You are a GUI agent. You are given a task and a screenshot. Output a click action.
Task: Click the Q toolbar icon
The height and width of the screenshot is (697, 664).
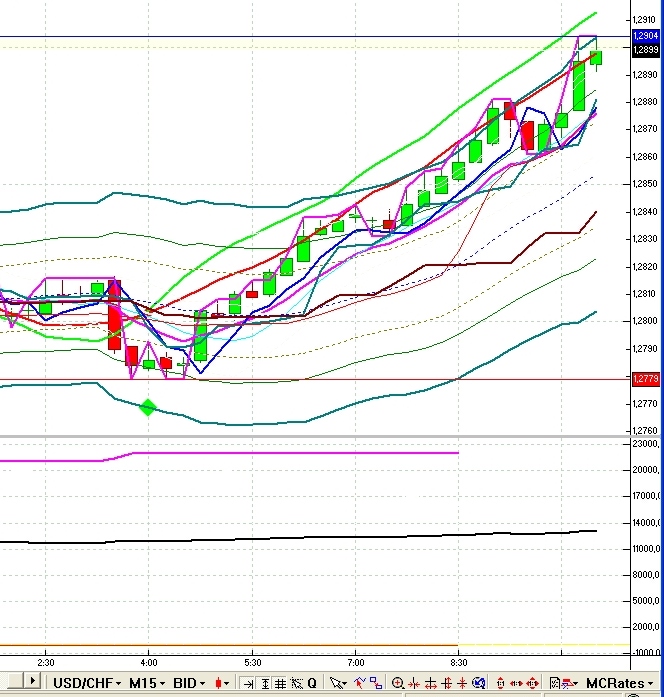(x=312, y=683)
